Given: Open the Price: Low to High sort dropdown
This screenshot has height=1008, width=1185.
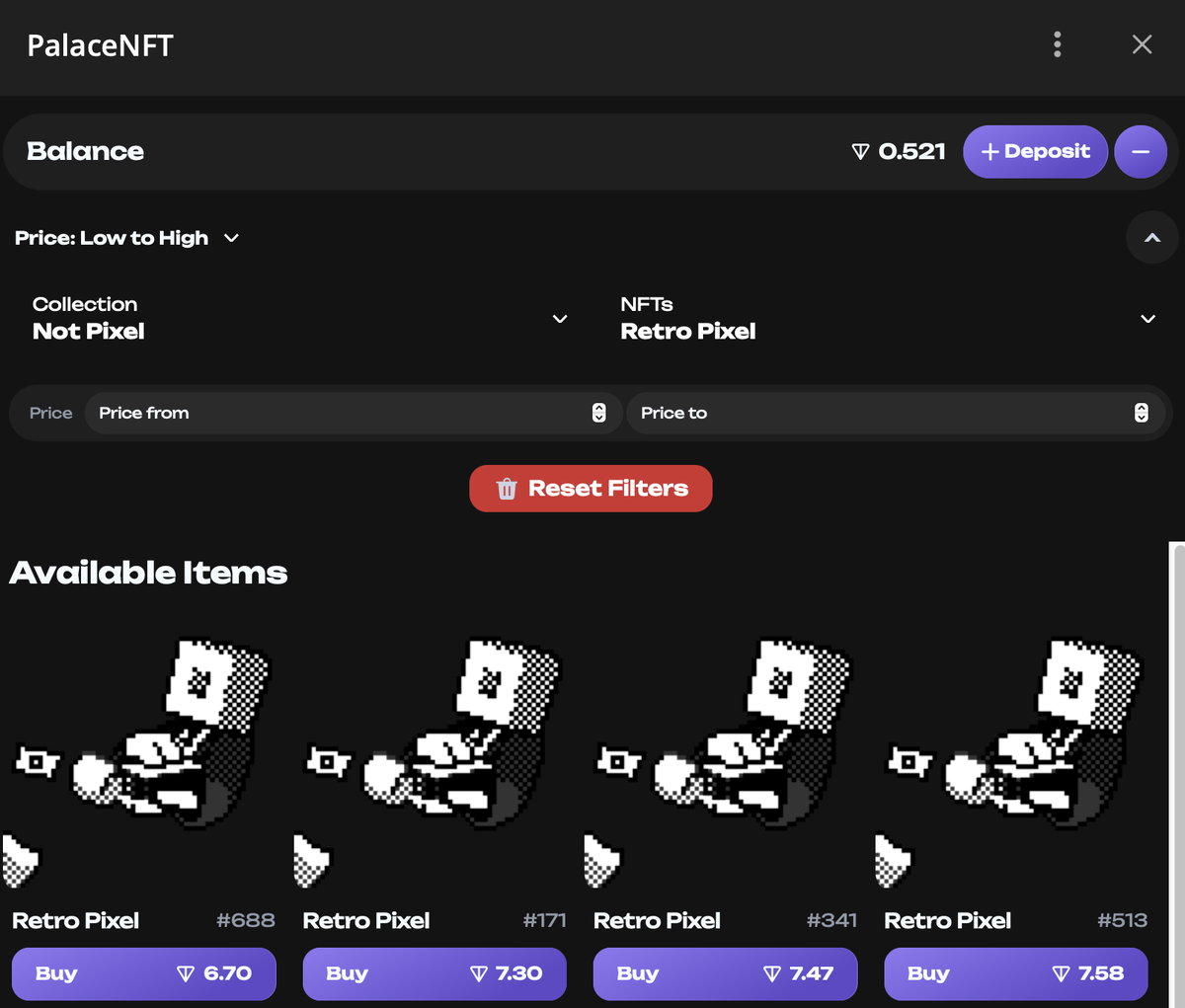Looking at the screenshot, I should pyautogui.click(x=126, y=238).
